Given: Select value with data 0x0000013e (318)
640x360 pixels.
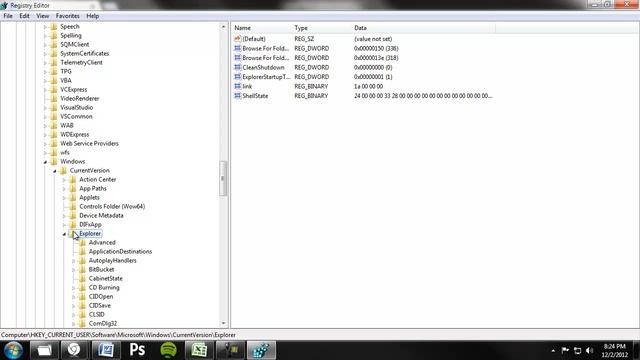Looking at the screenshot, I should (x=376, y=58).
